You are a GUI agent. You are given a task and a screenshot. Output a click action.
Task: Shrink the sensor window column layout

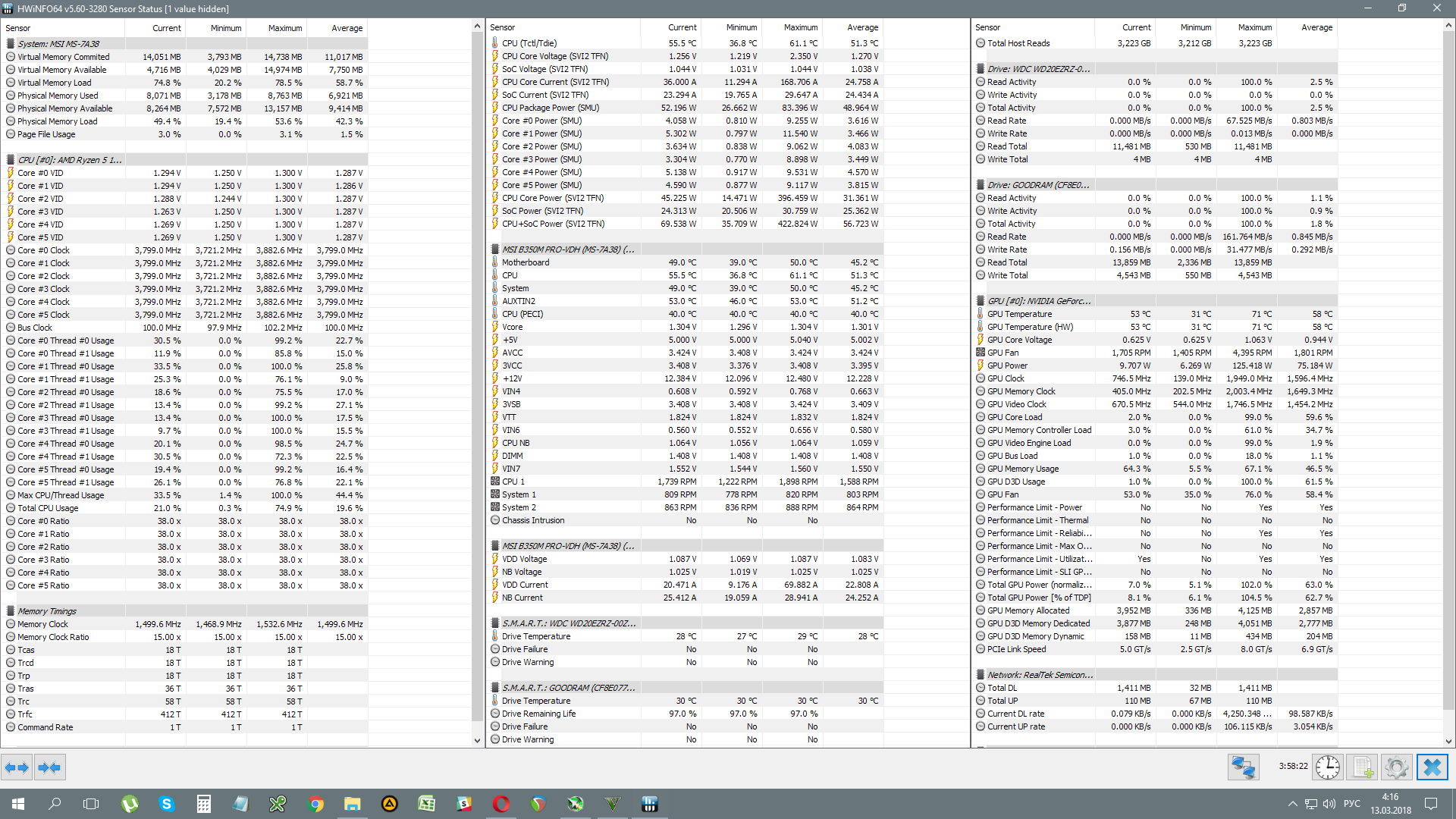tap(50, 767)
